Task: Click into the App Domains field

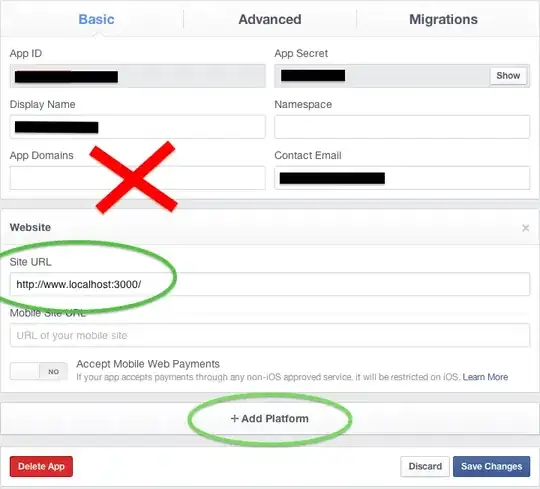Action: pyautogui.click(x=137, y=178)
